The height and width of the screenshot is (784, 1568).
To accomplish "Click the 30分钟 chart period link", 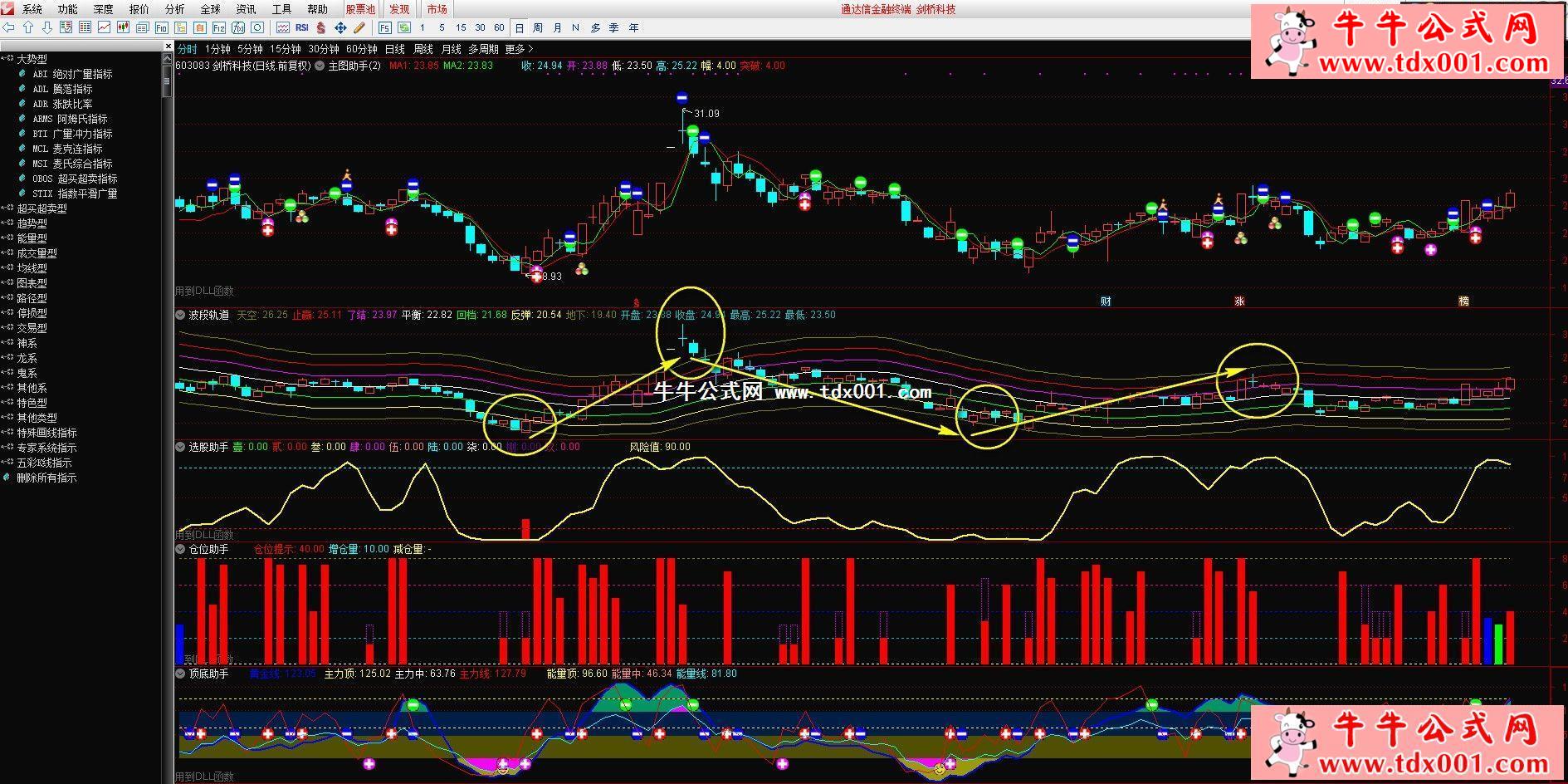I will click(323, 49).
